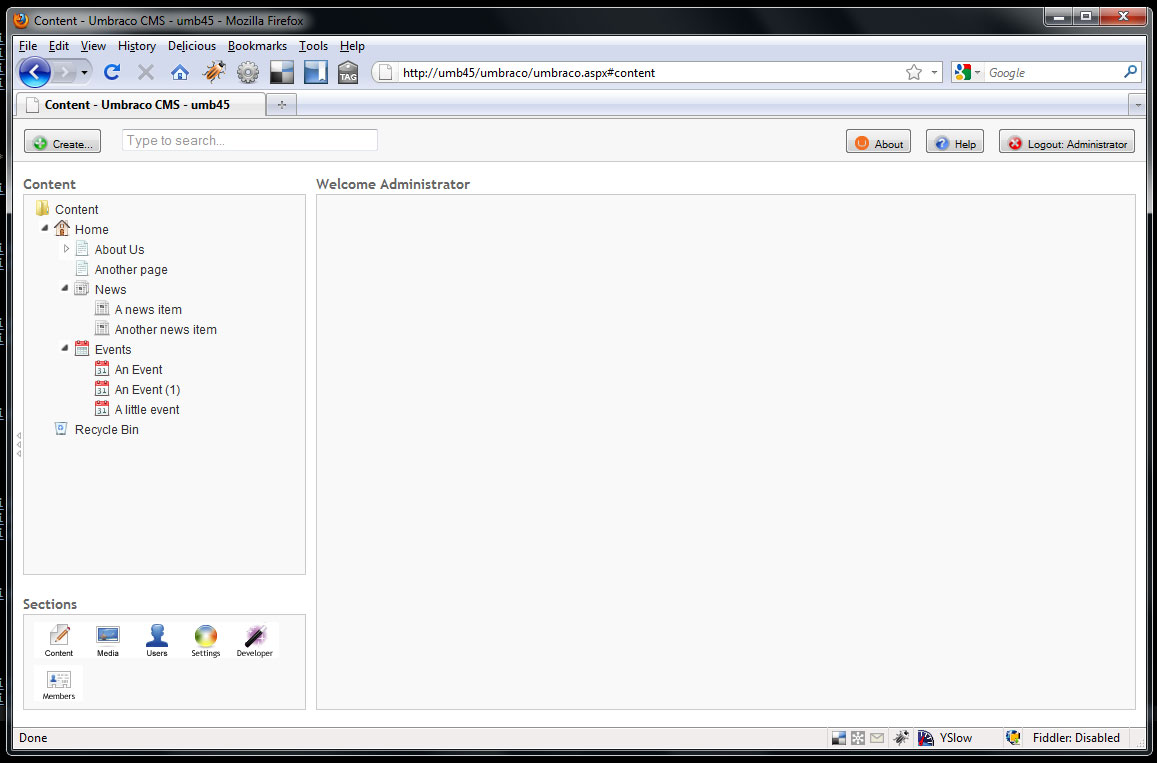
Task: Open the Settings section icon
Action: pos(206,639)
